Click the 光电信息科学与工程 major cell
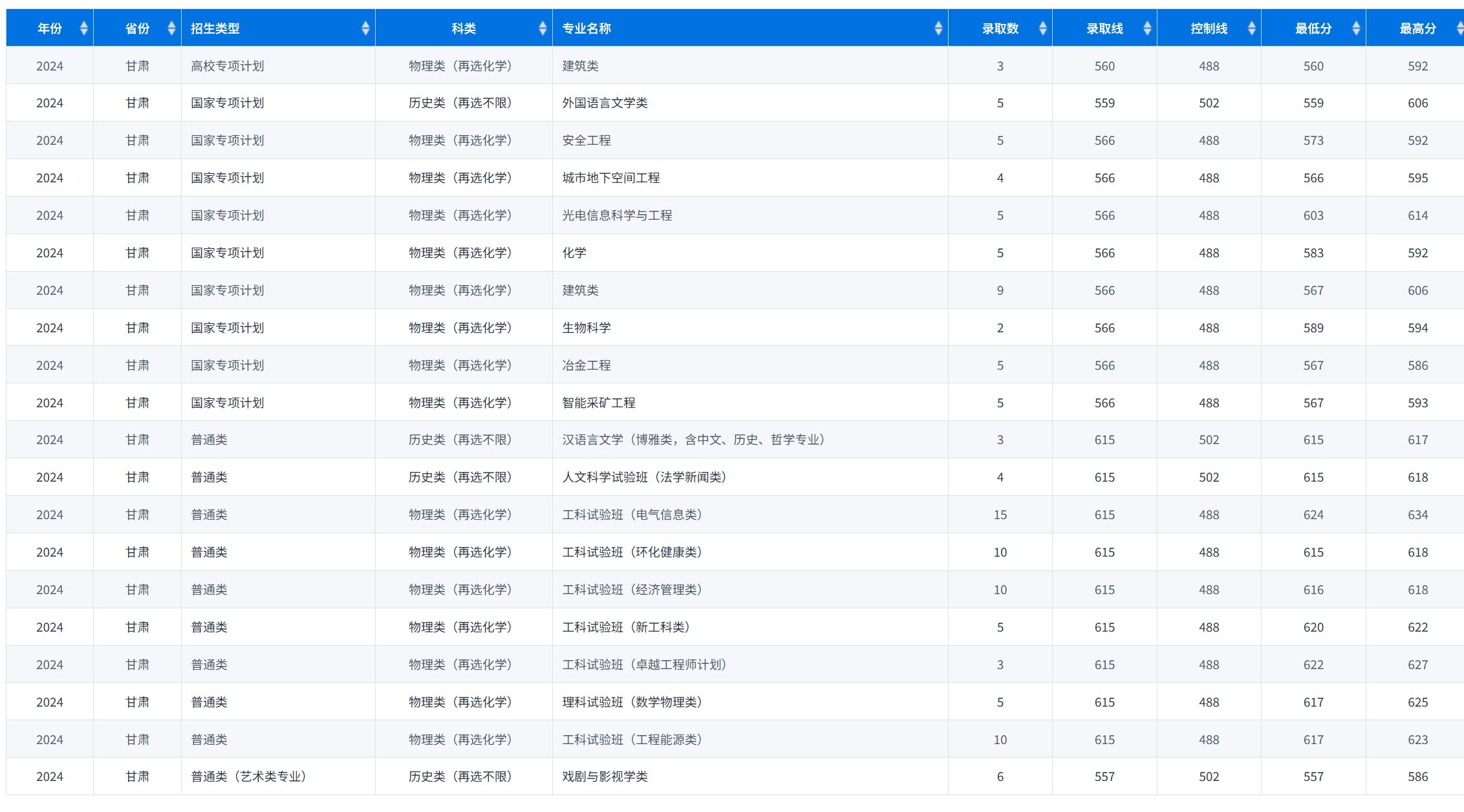The height and width of the screenshot is (812, 1464). point(617,216)
